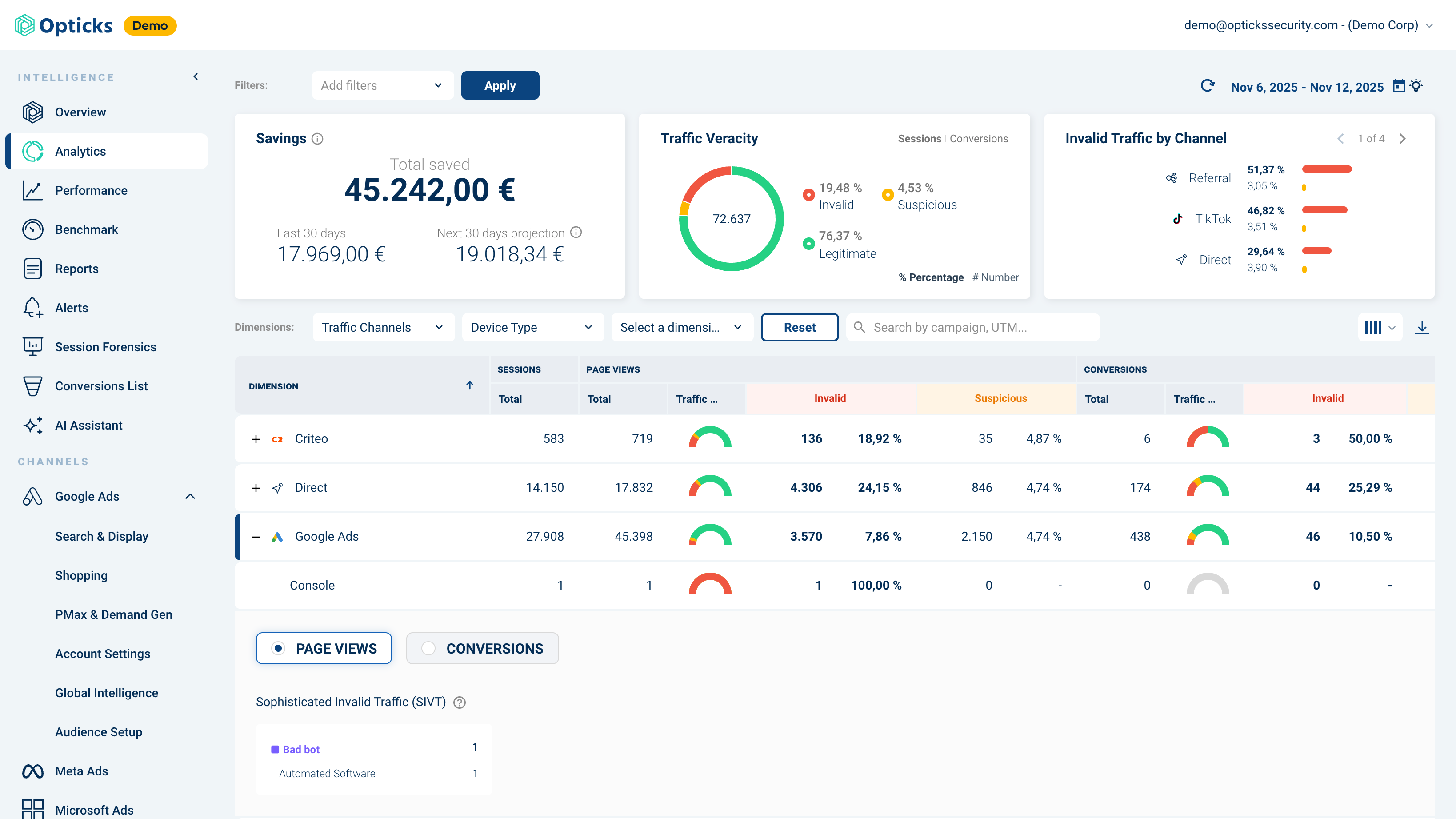Click the Alerts bell icon
The width and height of the screenshot is (1456, 819).
pos(32,307)
